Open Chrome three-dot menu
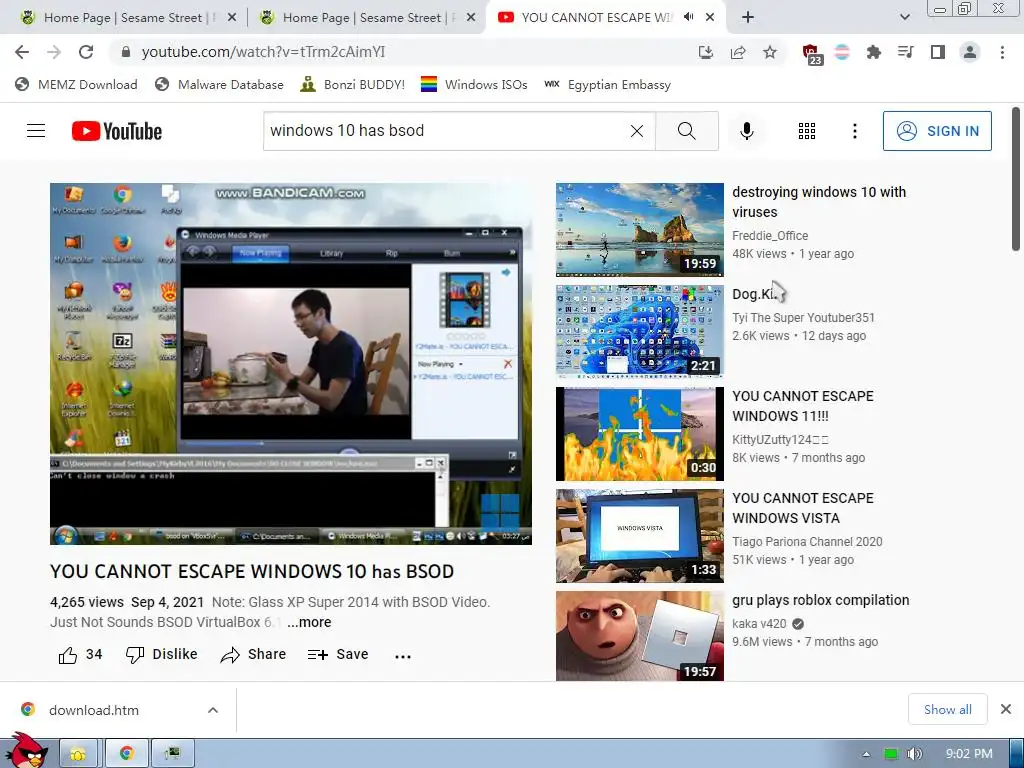 1002,52
